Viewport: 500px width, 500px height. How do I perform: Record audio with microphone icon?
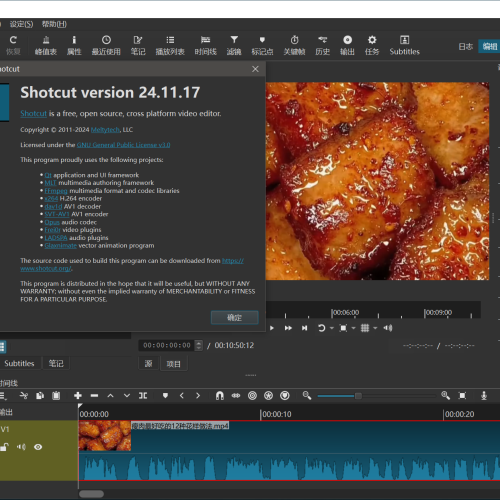coord(484,396)
